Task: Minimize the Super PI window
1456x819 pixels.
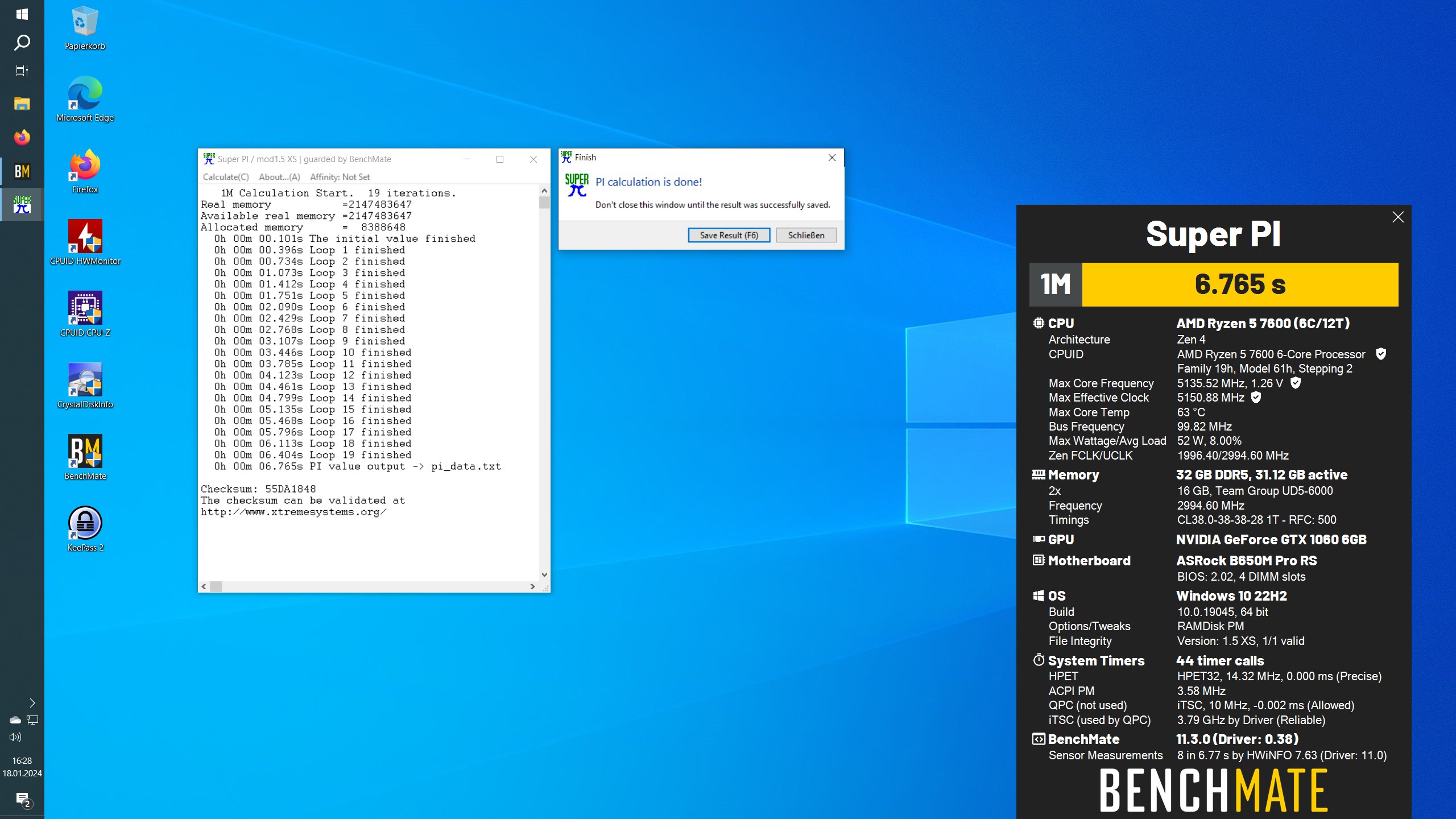Action: point(467,159)
